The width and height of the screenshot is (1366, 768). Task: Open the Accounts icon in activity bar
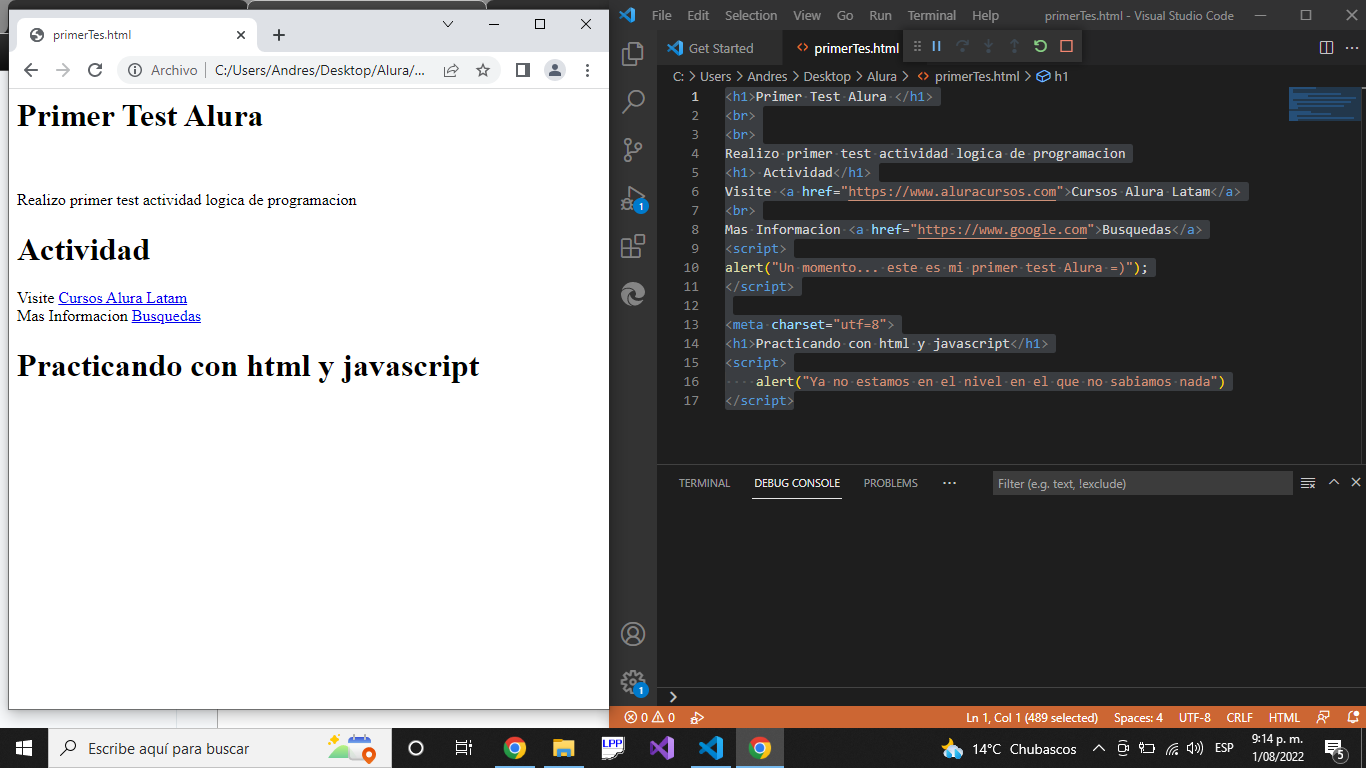tap(633, 634)
